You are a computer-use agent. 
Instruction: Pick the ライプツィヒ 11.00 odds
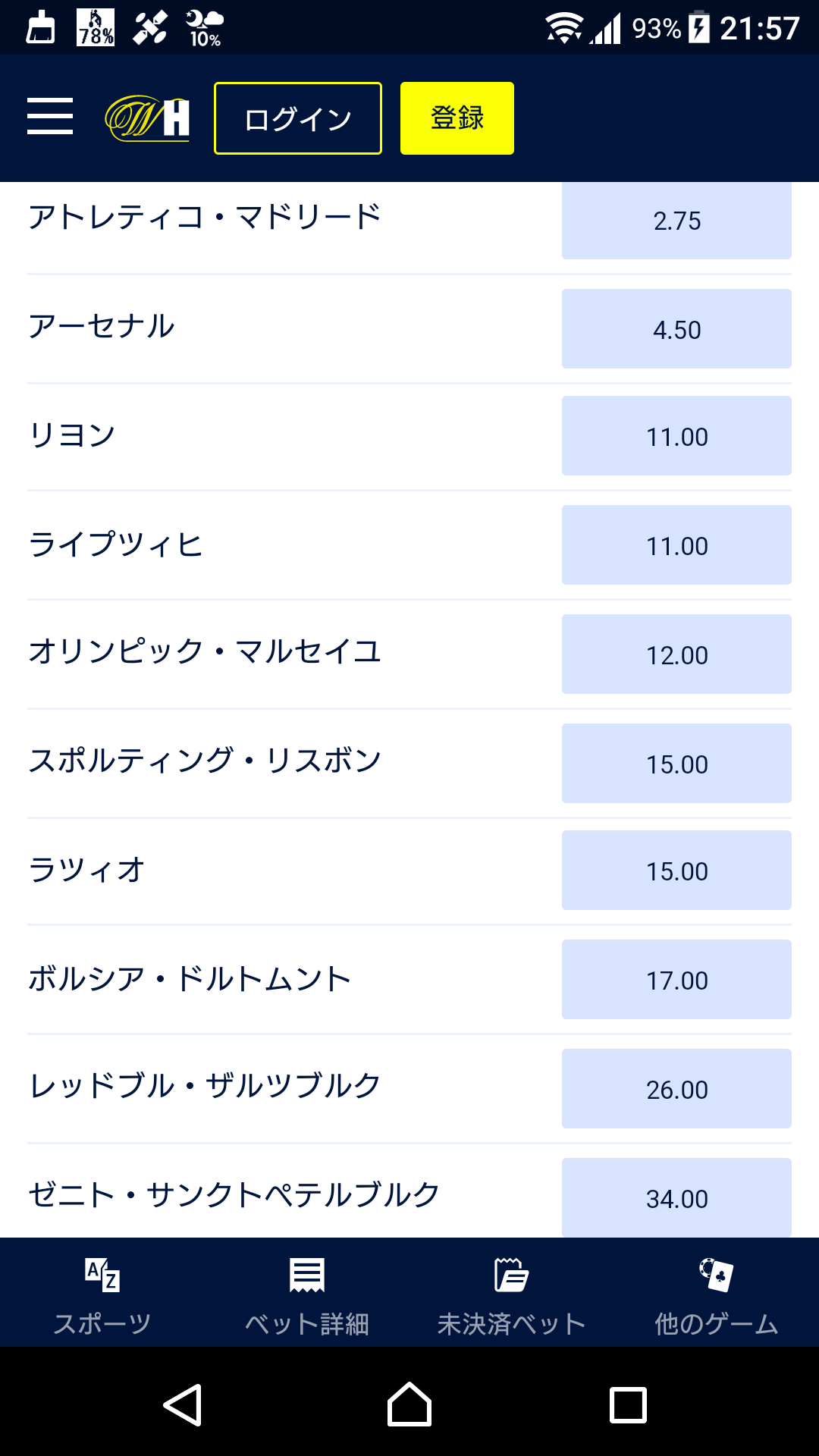[x=676, y=545]
